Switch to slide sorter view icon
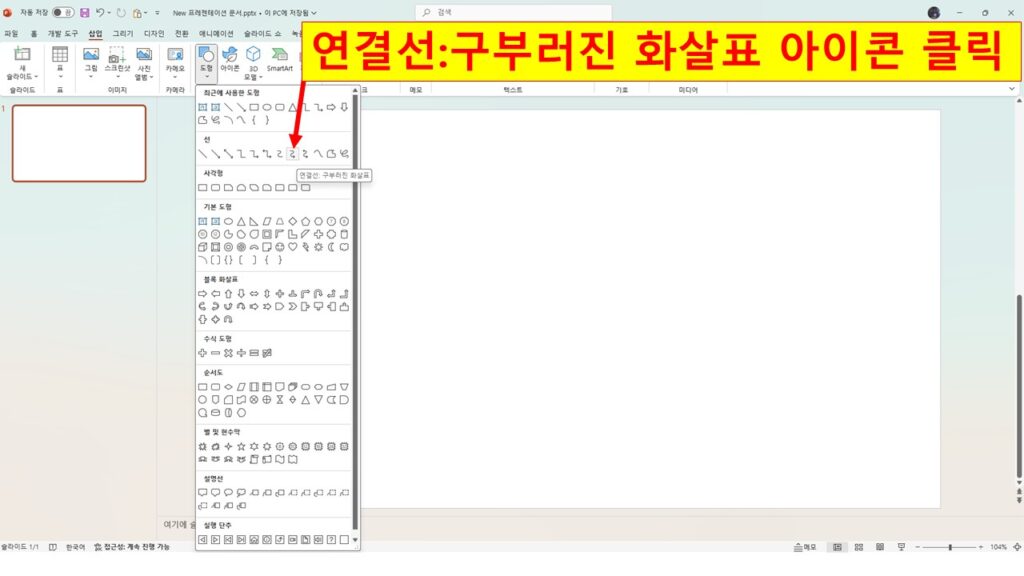This screenshot has width=1024, height=576. (x=859, y=547)
